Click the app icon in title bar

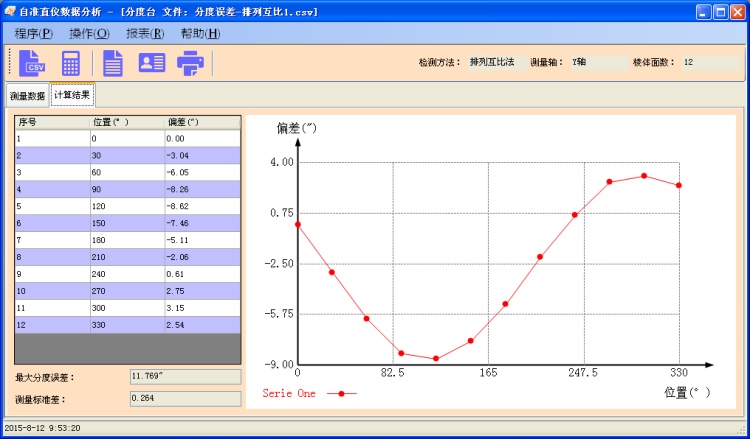click(x=10, y=12)
